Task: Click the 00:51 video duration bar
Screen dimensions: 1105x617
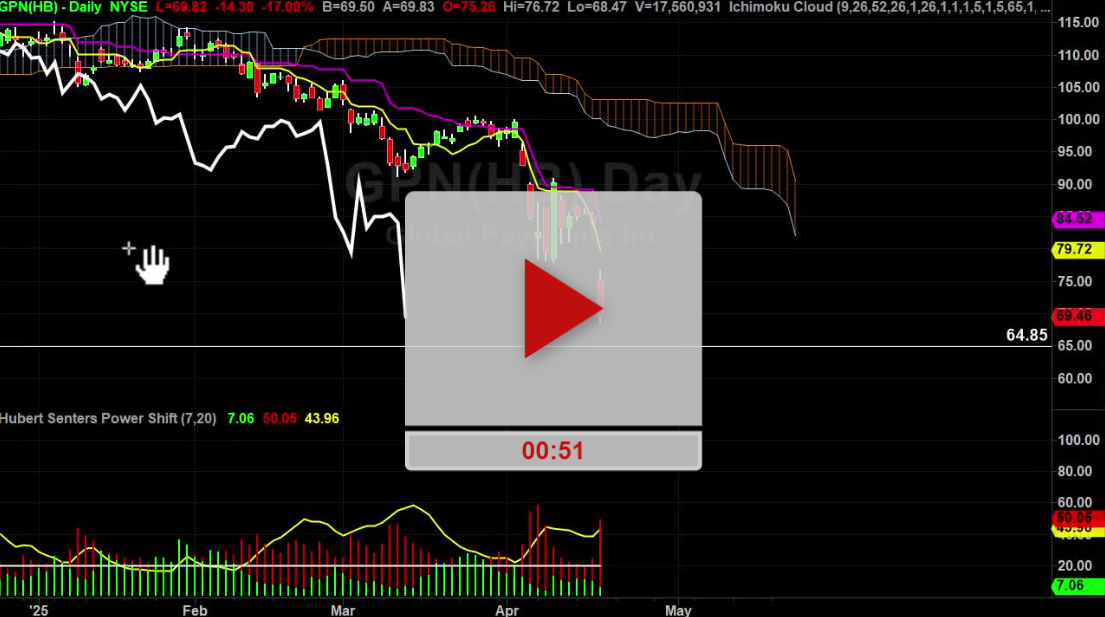Action: coord(553,451)
